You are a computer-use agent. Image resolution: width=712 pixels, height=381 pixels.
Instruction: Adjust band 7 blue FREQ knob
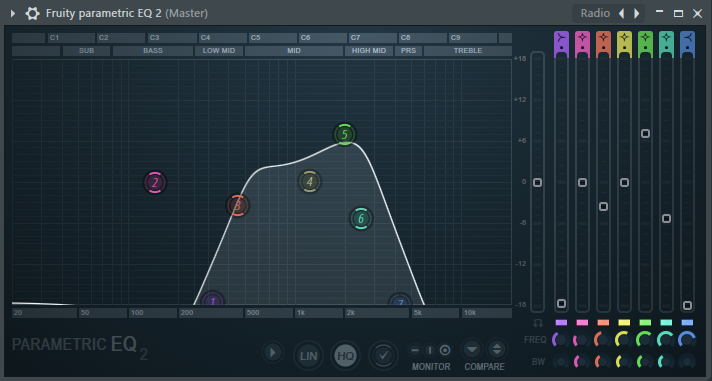(x=687, y=340)
